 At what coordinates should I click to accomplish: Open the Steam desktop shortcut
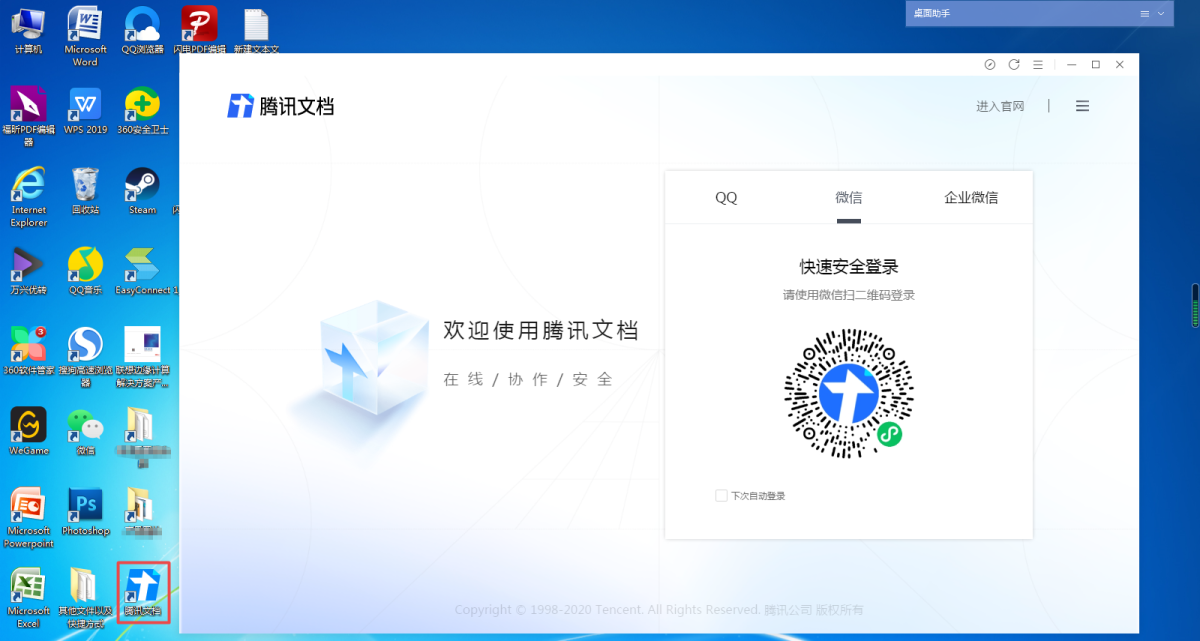(142, 187)
